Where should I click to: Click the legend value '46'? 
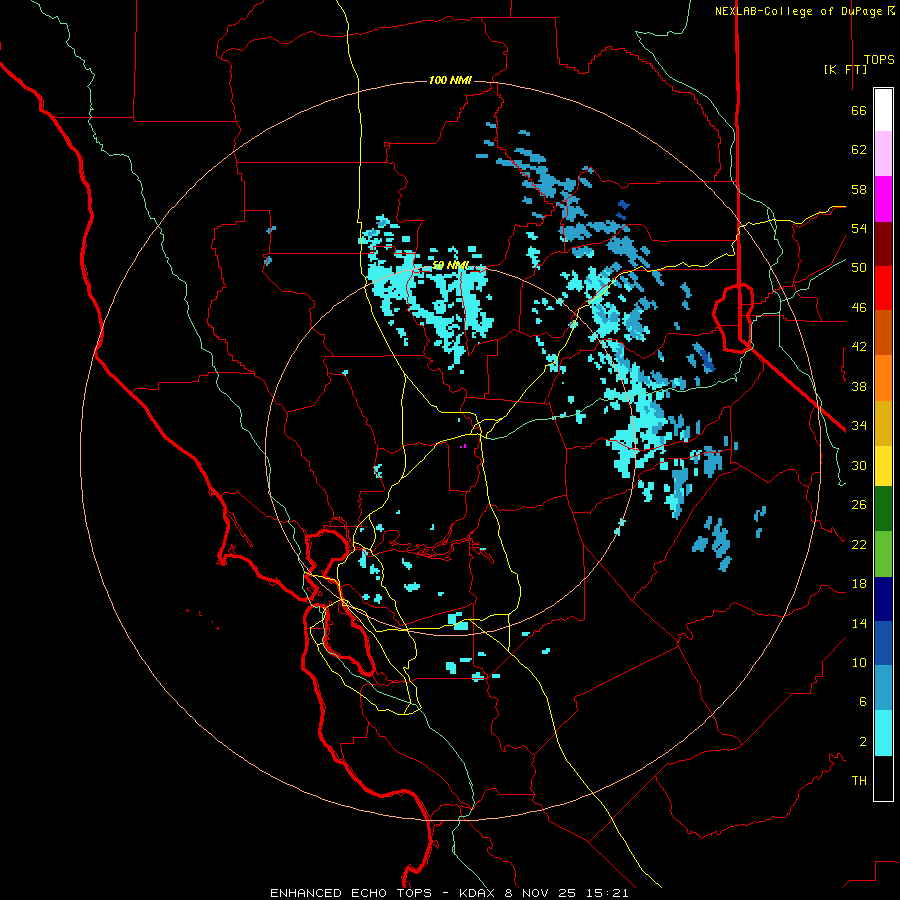click(859, 307)
